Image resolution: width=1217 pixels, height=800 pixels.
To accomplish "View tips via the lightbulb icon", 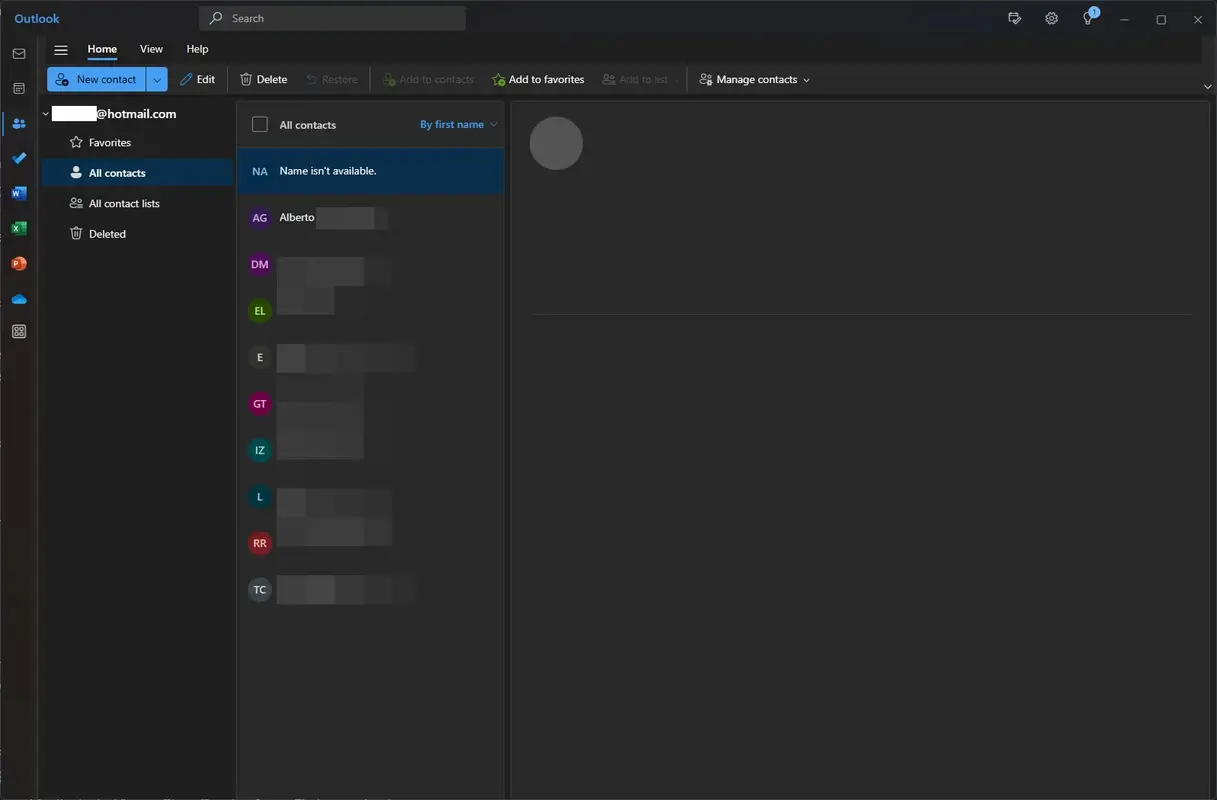I will [x=1087, y=18].
